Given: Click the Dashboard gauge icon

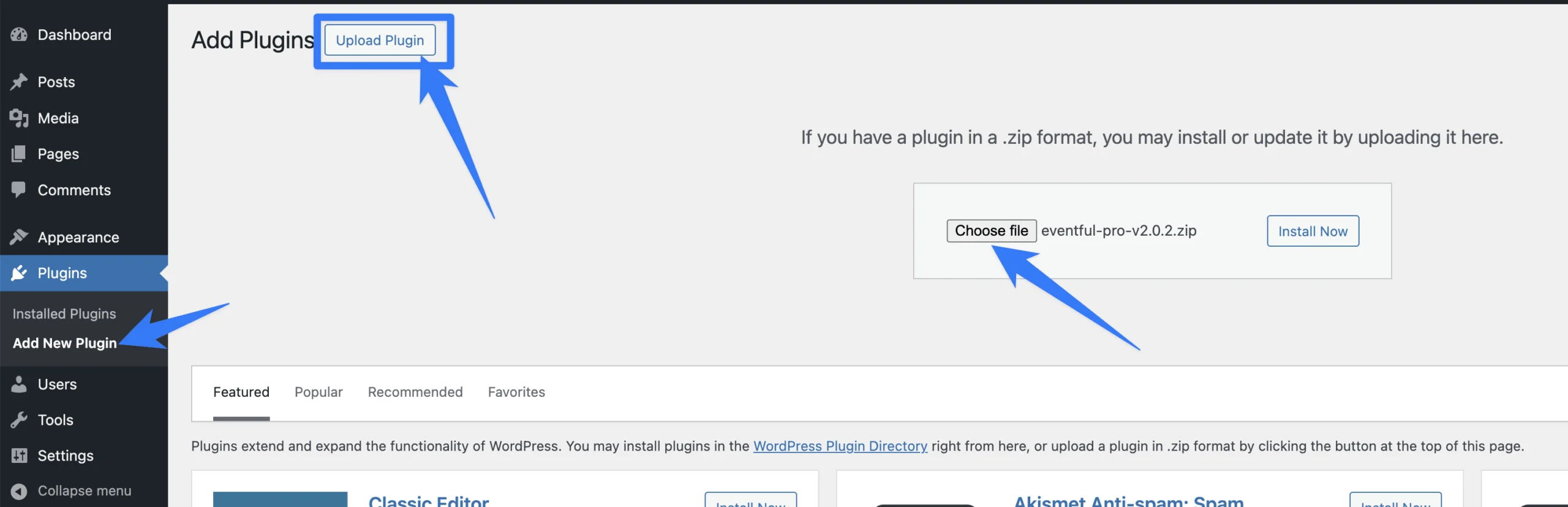Looking at the screenshot, I should pos(19,35).
